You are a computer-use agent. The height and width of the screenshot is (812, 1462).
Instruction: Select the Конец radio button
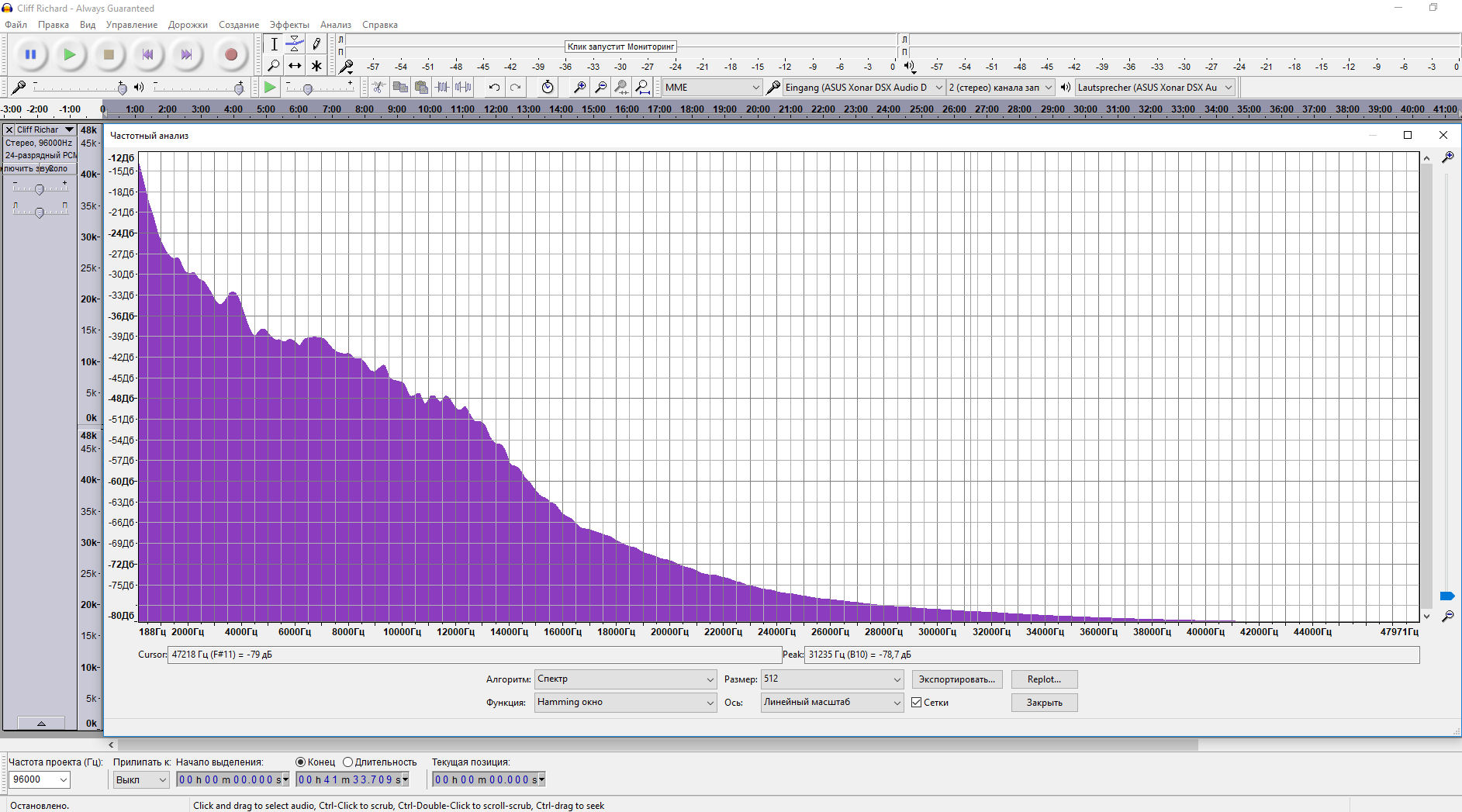click(300, 762)
